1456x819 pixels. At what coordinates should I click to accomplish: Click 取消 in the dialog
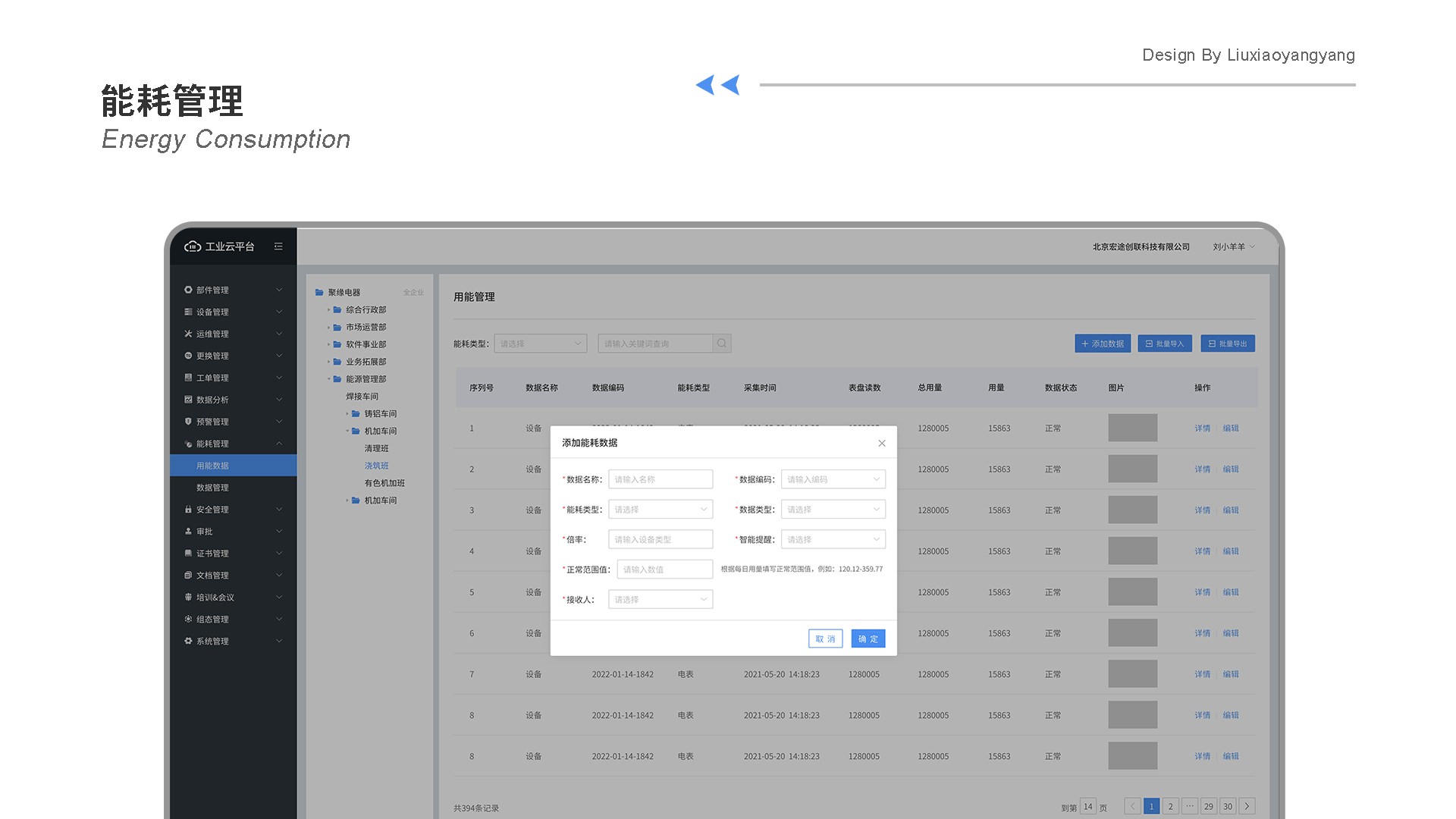(x=825, y=639)
